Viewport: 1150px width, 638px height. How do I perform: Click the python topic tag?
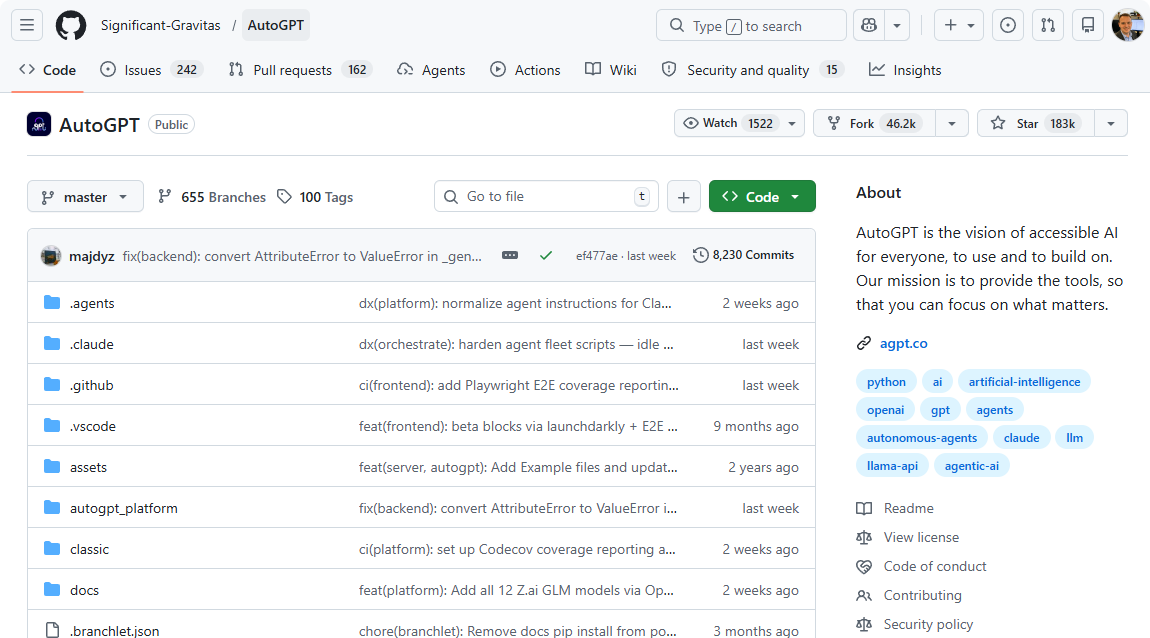[886, 381]
